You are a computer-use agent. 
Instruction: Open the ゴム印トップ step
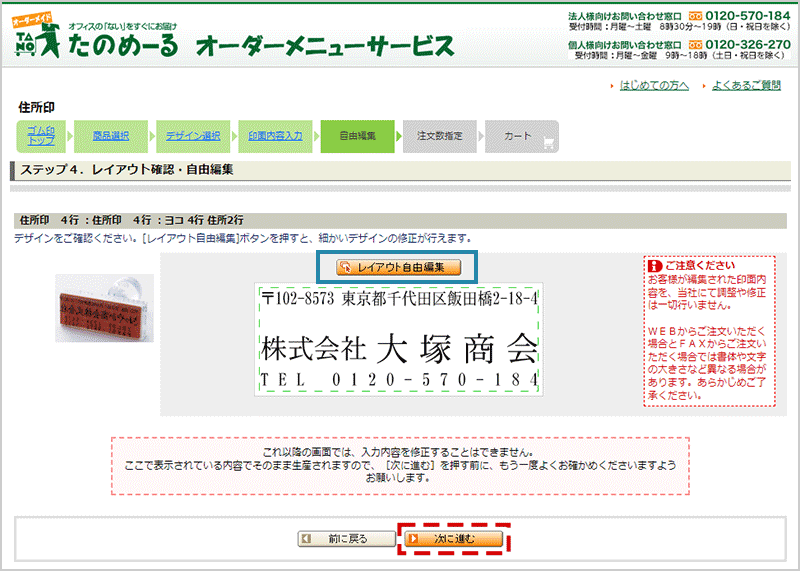tap(41, 136)
